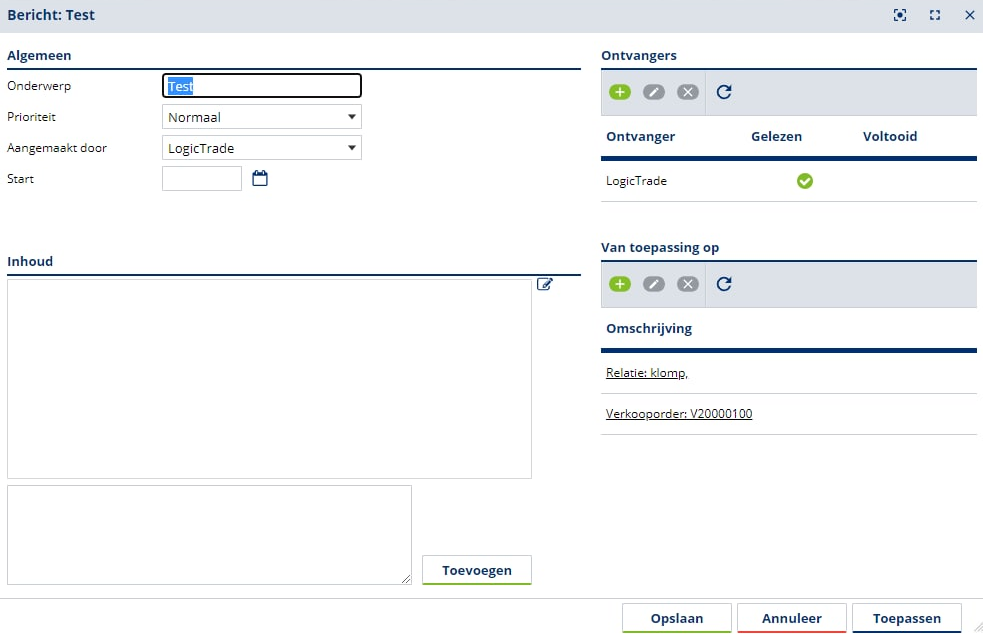
Task: Open Verkooporder V20000100 link
Action: point(679,414)
